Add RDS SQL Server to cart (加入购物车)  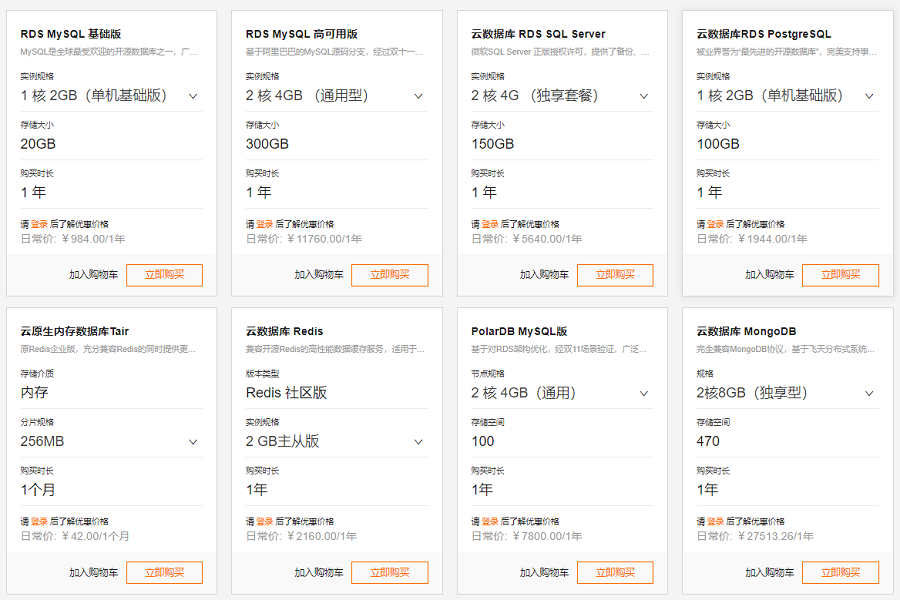[544, 275]
